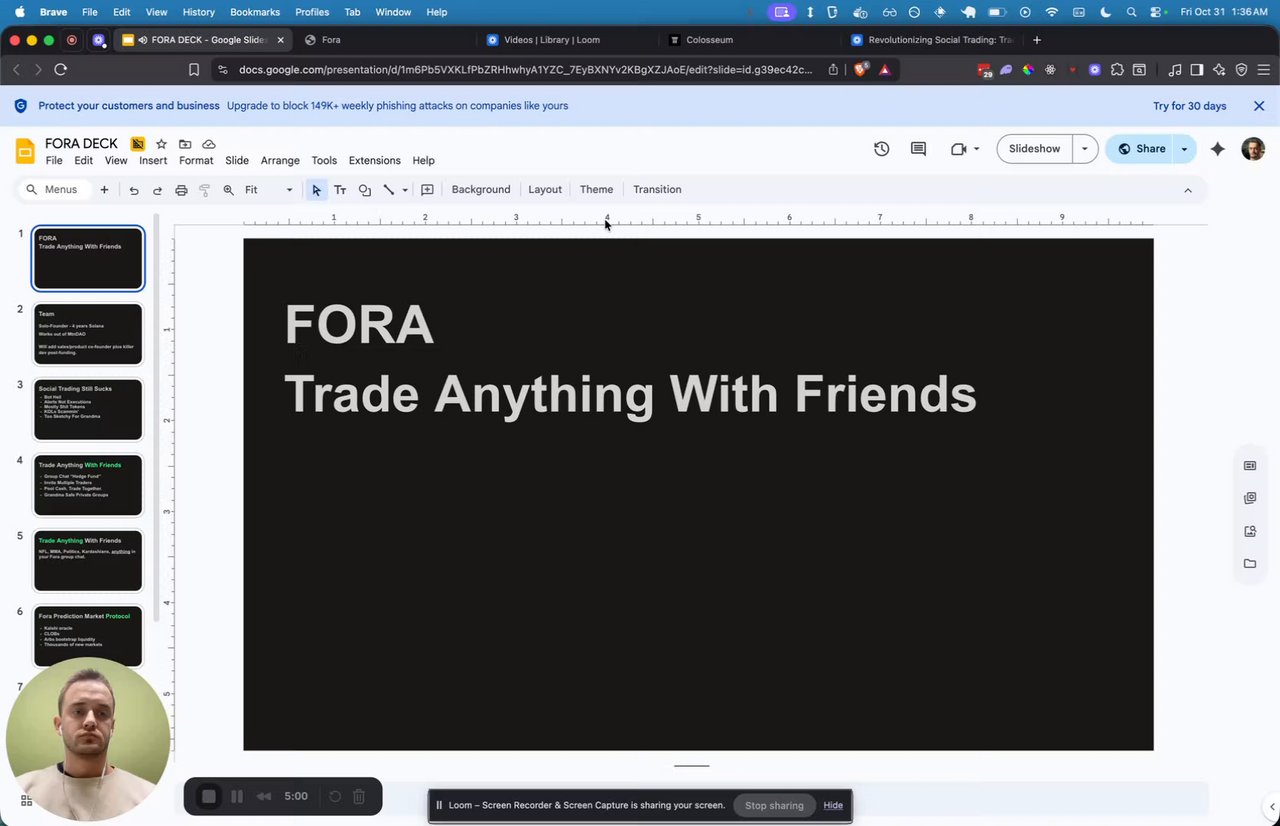
Task: Click the Transition button
Action: (x=657, y=190)
